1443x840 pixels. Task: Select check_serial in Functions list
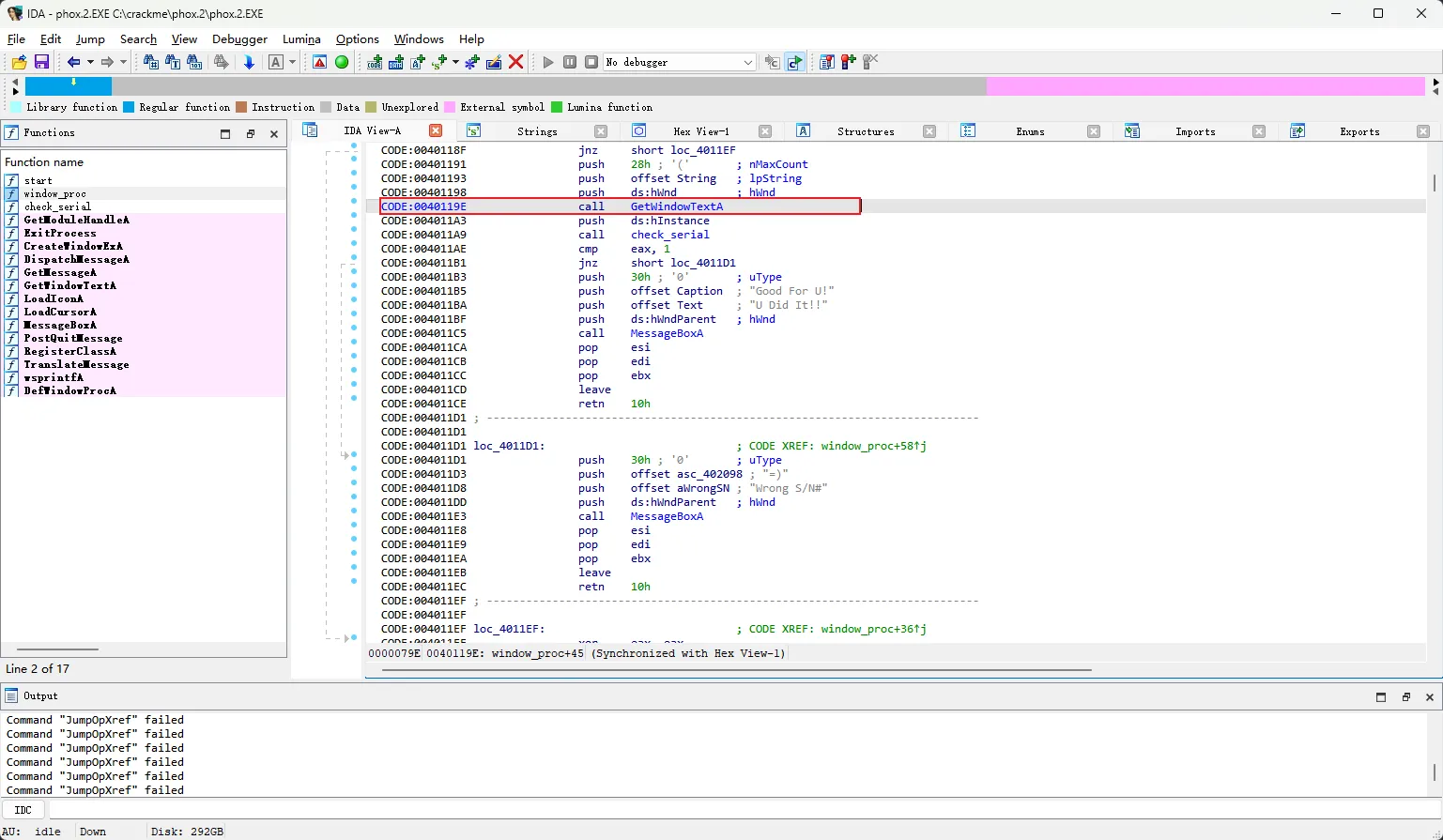tap(57, 206)
